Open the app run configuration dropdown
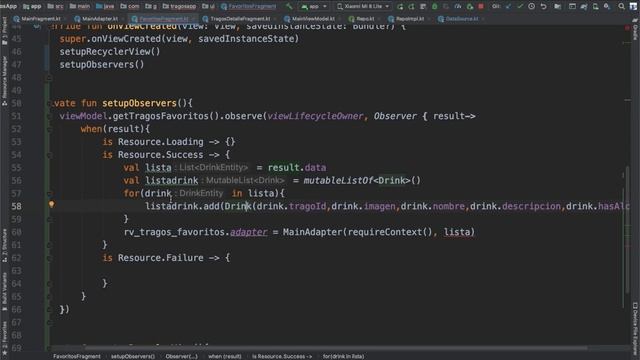Screen dimensions: 640x360 313,7
